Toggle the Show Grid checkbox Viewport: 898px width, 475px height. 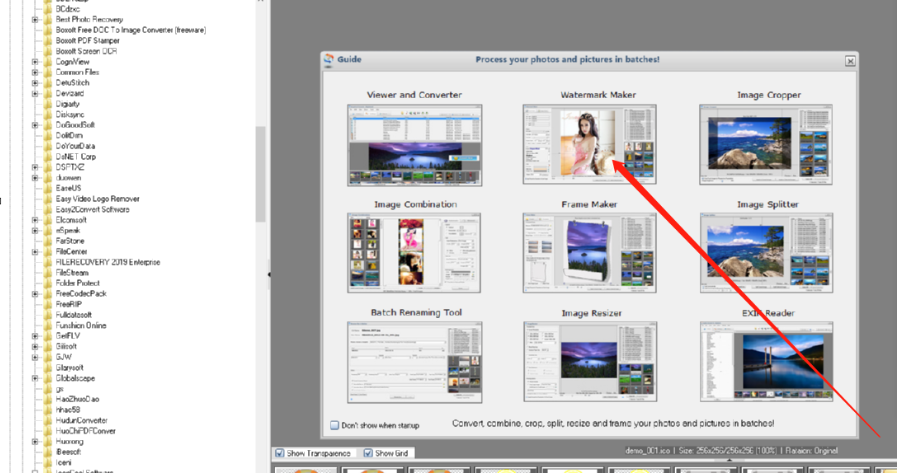coord(367,453)
